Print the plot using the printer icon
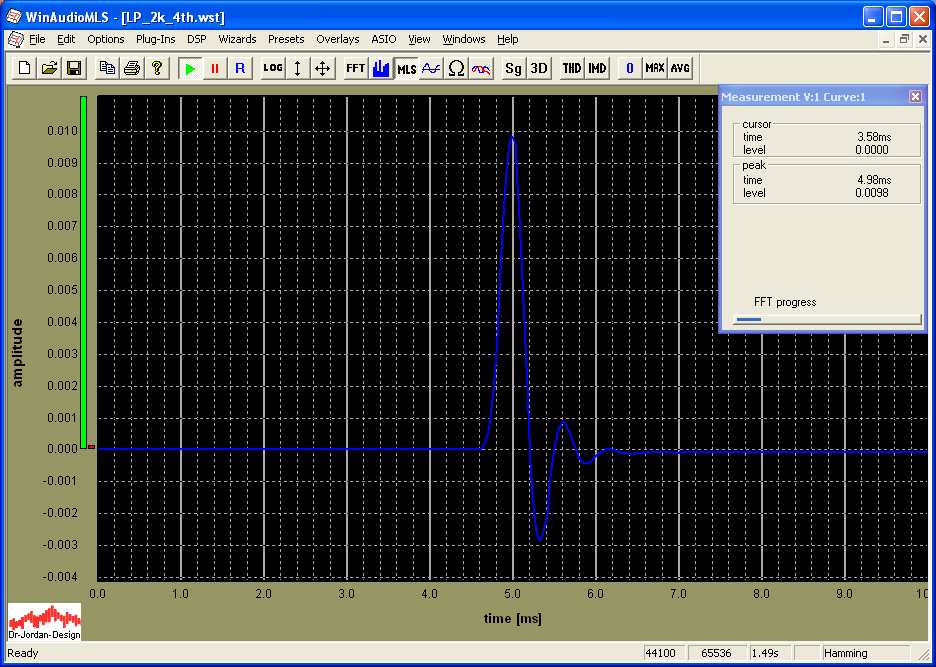Image resolution: width=936 pixels, height=667 pixels. point(132,68)
